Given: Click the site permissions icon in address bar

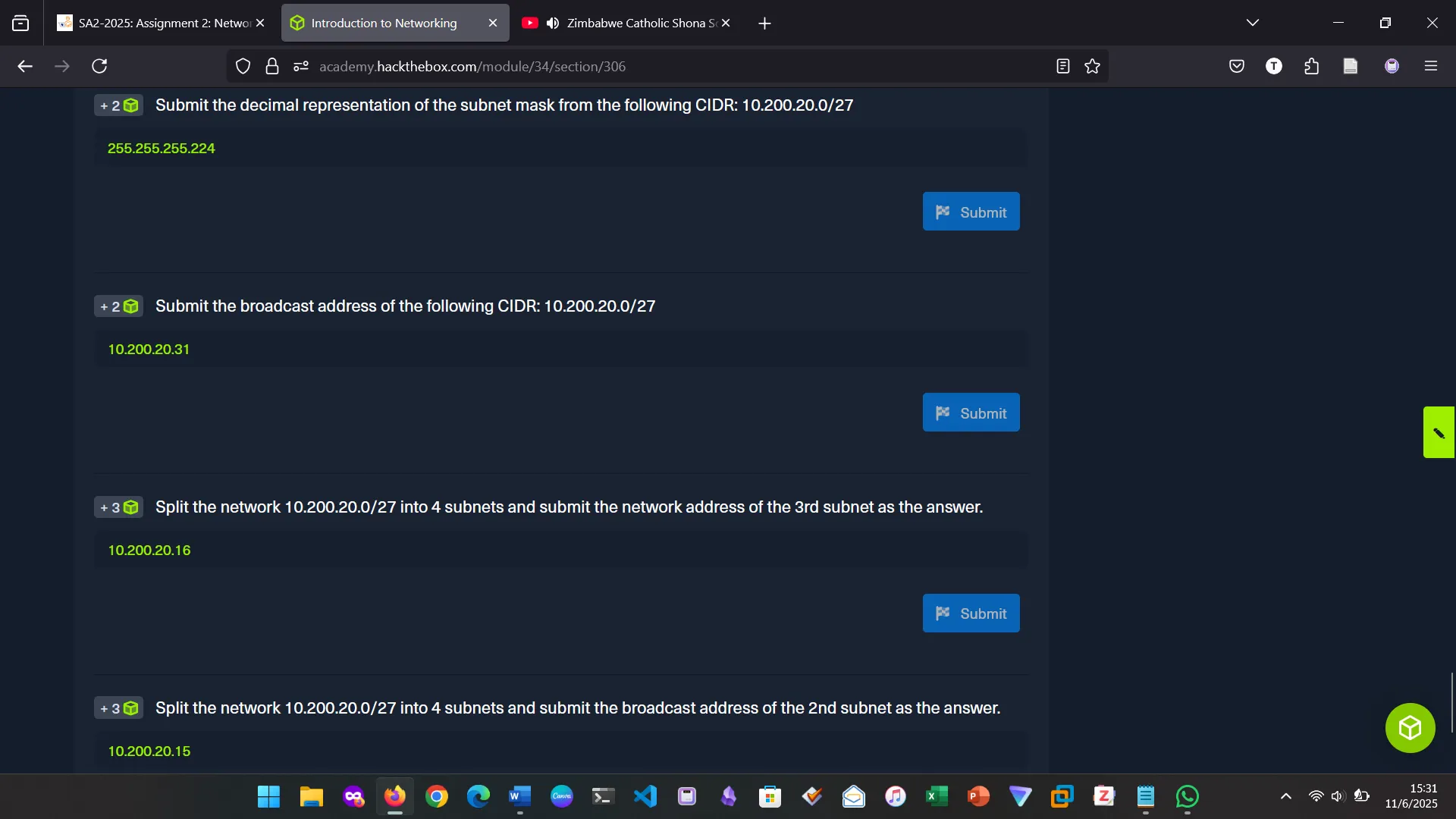Looking at the screenshot, I should point(301,66).
